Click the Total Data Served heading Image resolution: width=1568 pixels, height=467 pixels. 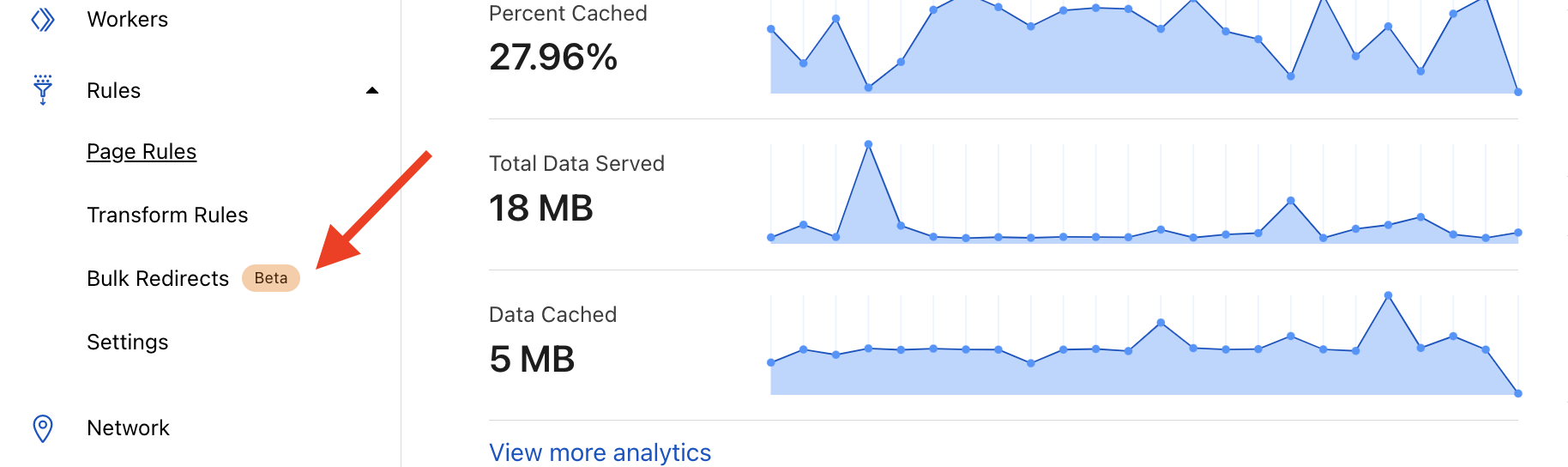tap(576, 163)
